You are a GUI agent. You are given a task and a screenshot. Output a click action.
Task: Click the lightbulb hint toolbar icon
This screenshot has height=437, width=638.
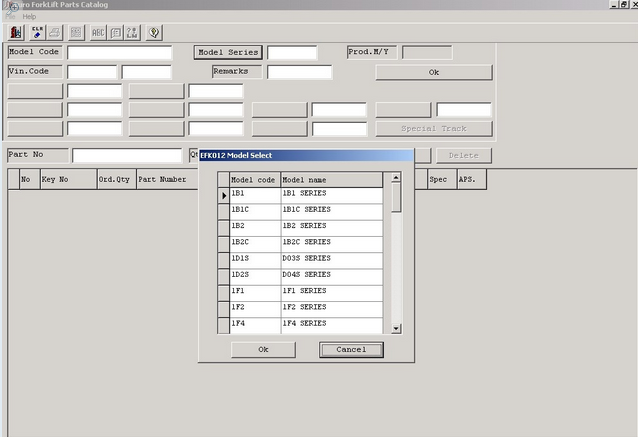pos(154,33)
